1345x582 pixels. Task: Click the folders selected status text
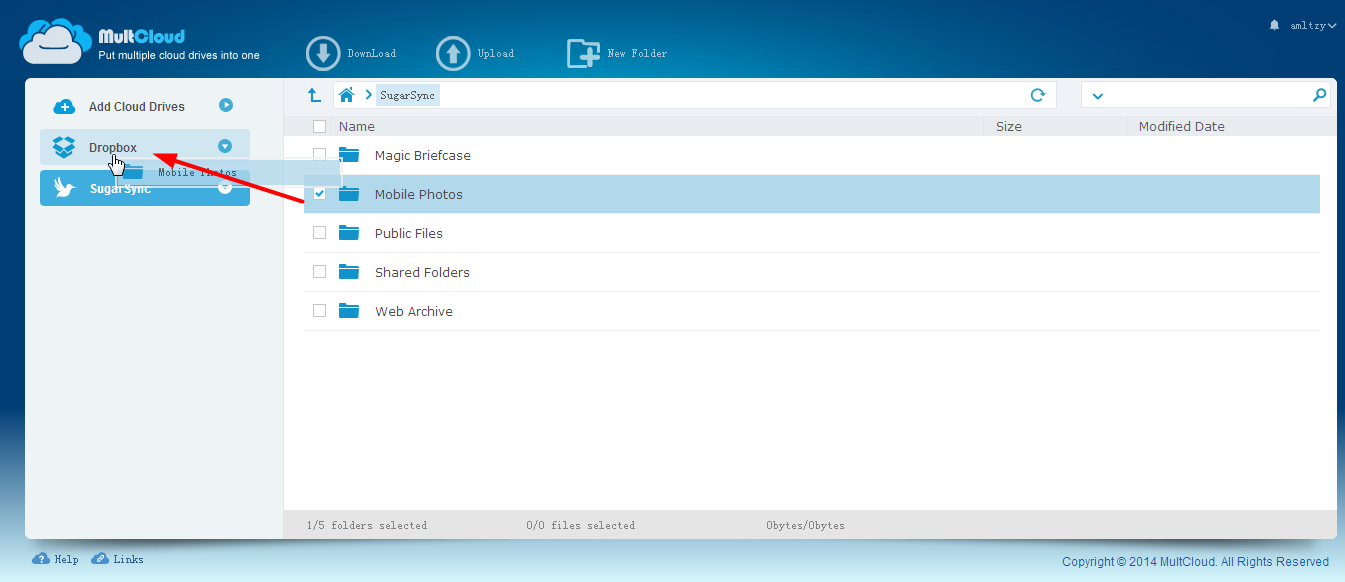pyautogui.click(x=367, y=525)
